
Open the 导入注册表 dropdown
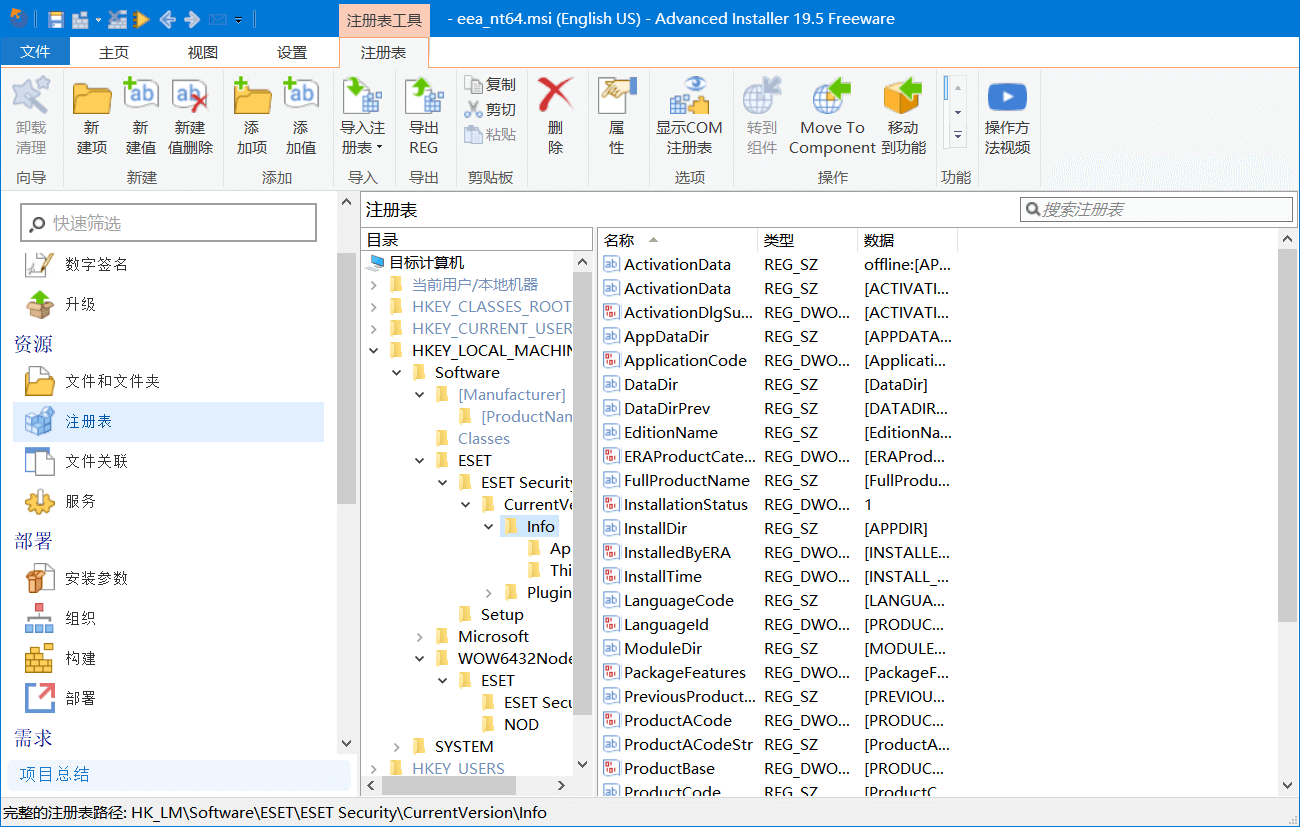(x=362, y=138)
